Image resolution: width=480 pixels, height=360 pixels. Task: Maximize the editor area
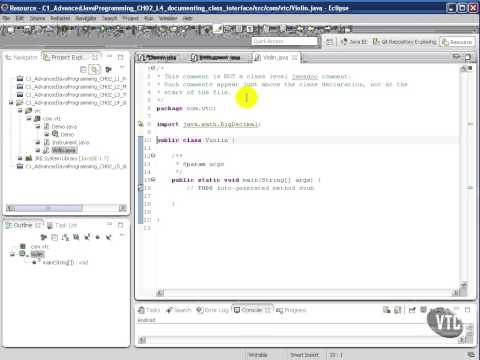coord(468,57)
